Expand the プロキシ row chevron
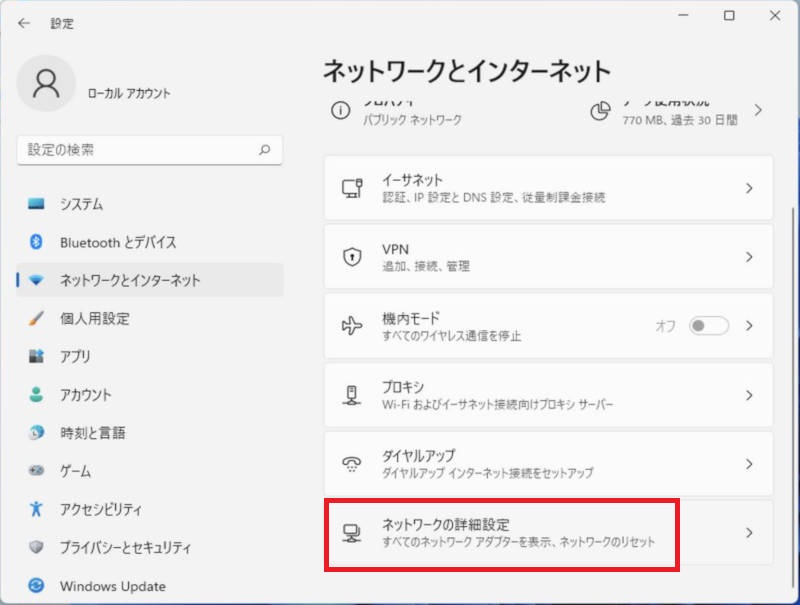800x605 pixels. tap(749, 395)
